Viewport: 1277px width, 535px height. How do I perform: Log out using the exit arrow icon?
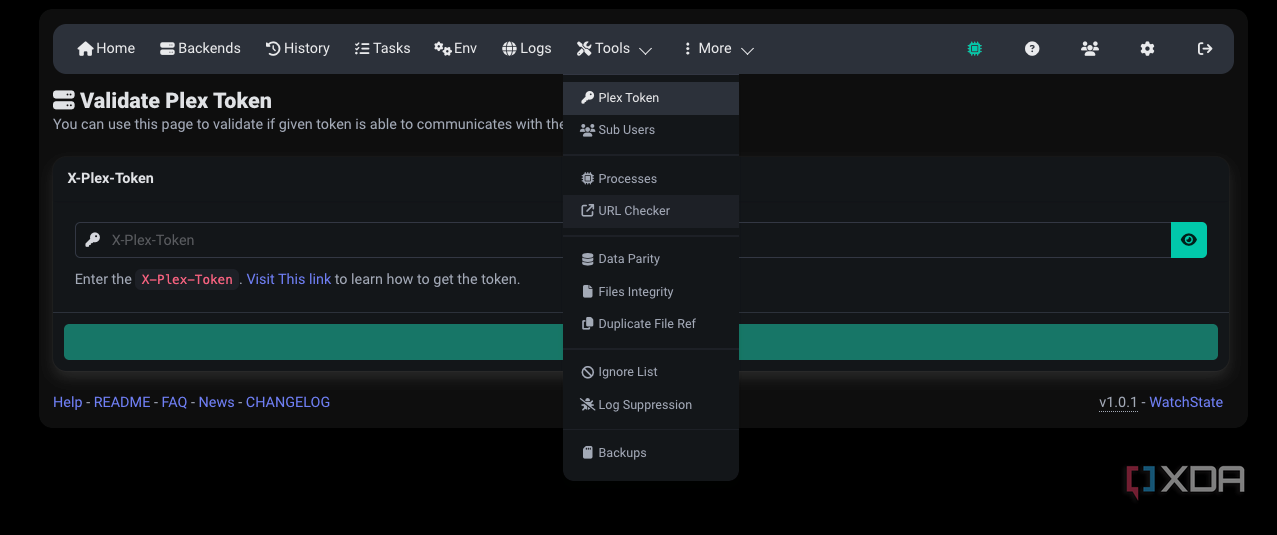click(1205, 48)
